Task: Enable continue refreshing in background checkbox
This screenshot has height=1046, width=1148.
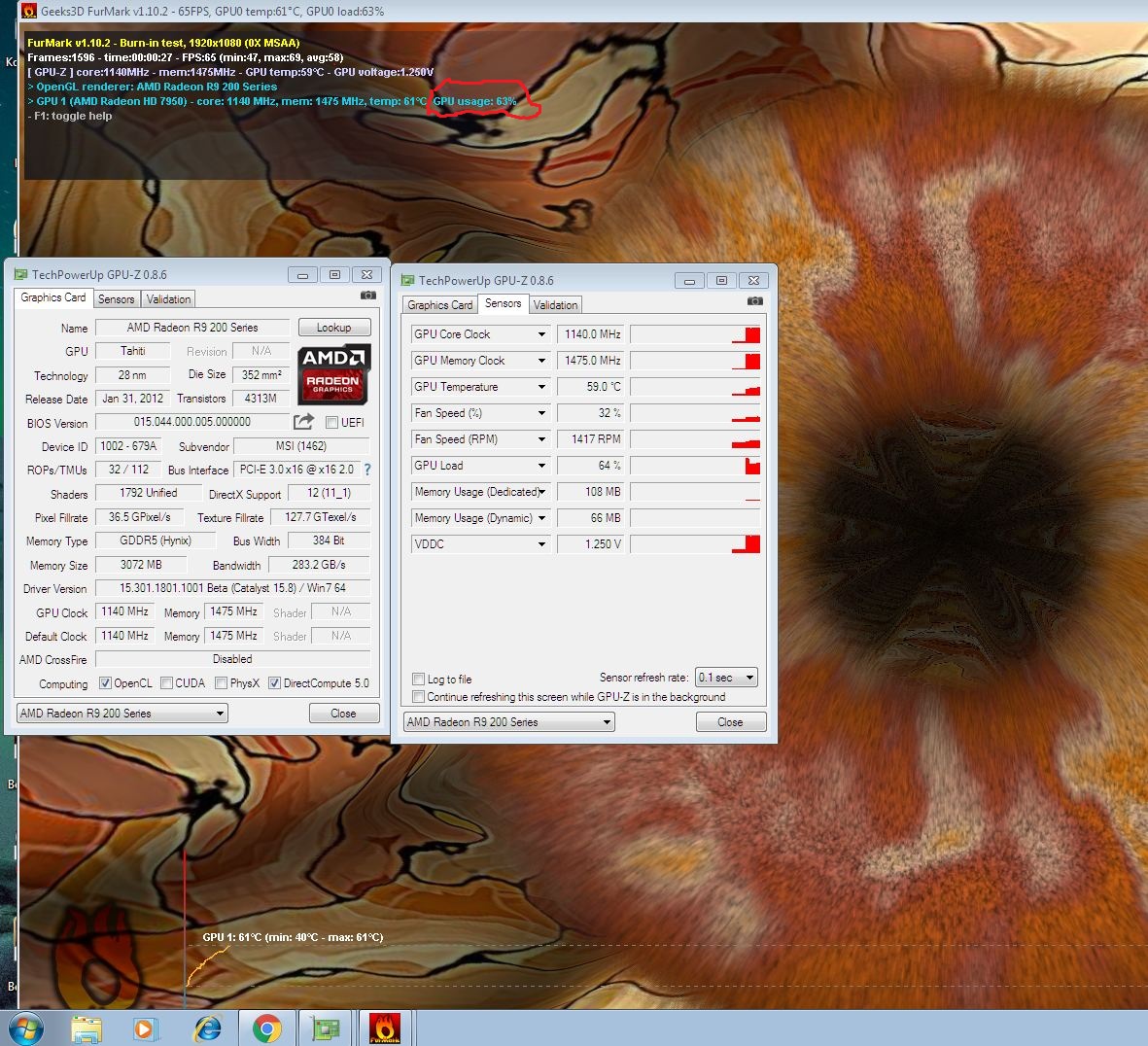Action: pos(419,697)
